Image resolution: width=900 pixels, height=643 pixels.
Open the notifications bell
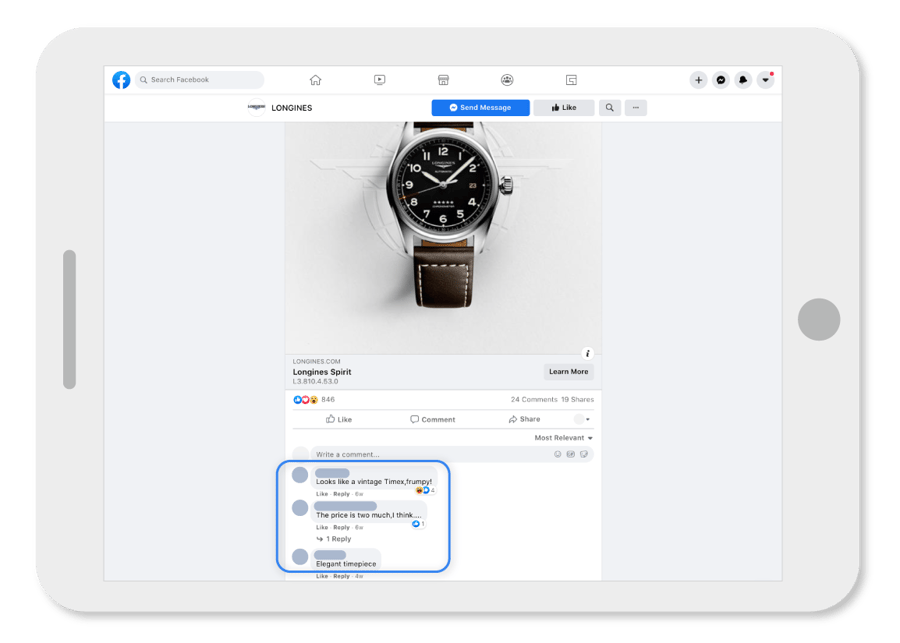pos(743,80)
